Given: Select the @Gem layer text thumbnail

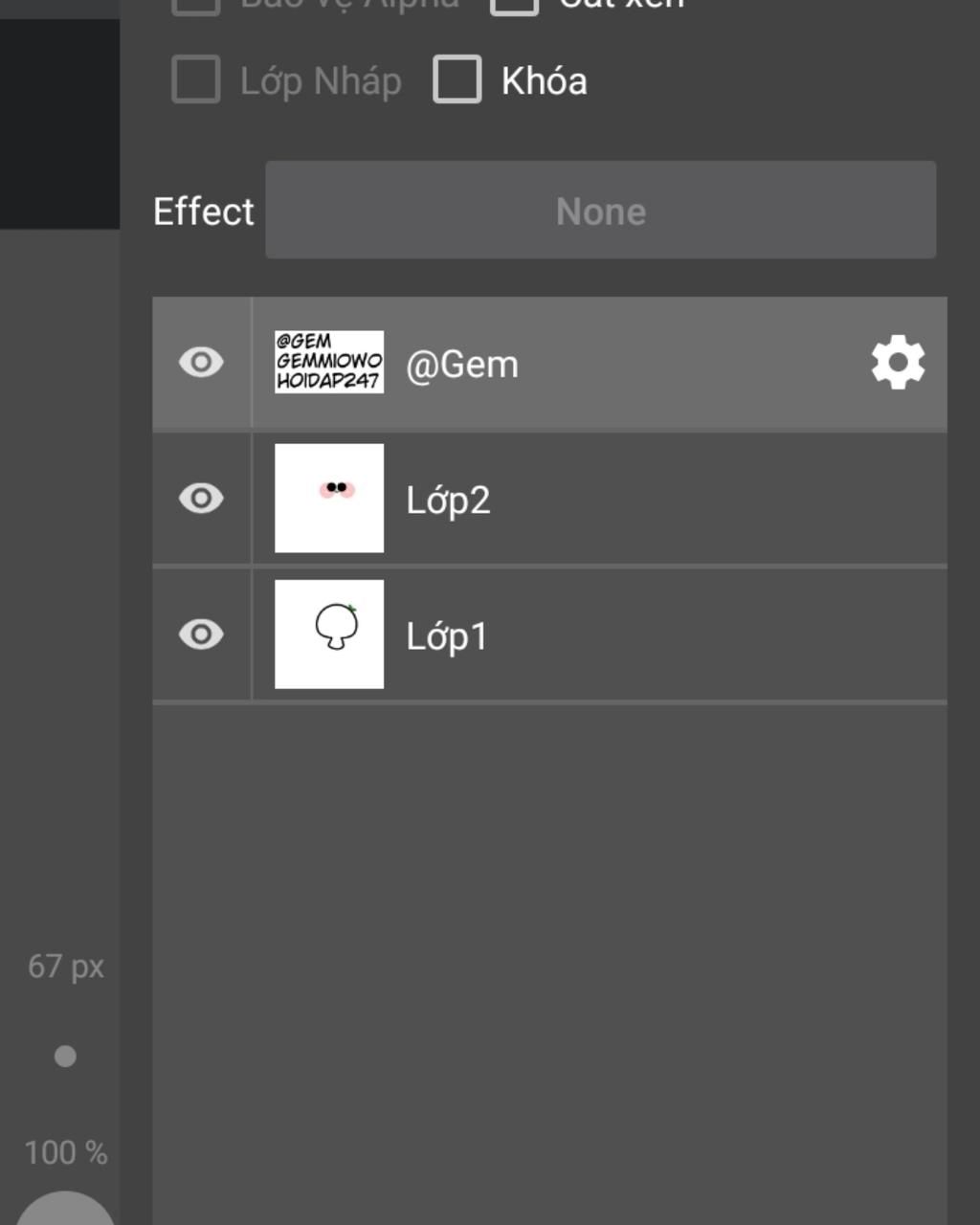Looking at the screenshot, I should (x=329, y=362).
